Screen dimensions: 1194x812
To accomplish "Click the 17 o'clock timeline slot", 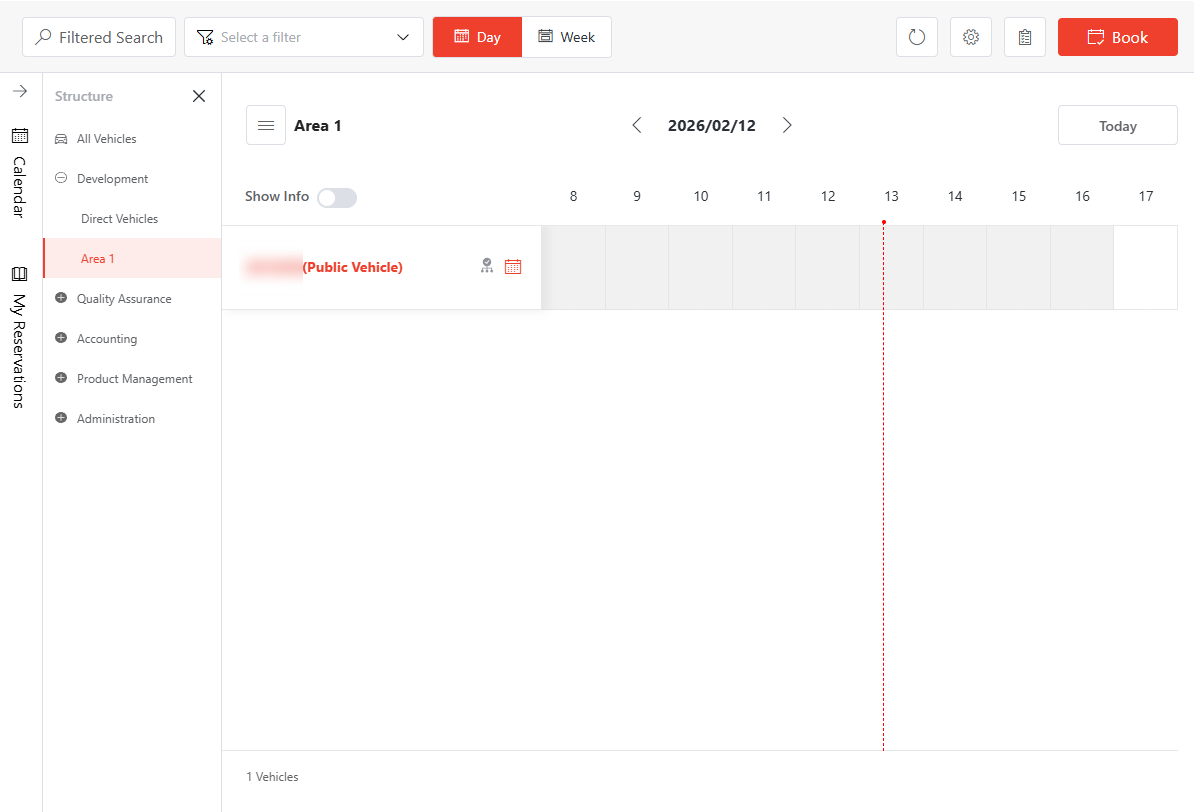I will pyautogui.click(x=1145, y=268).
